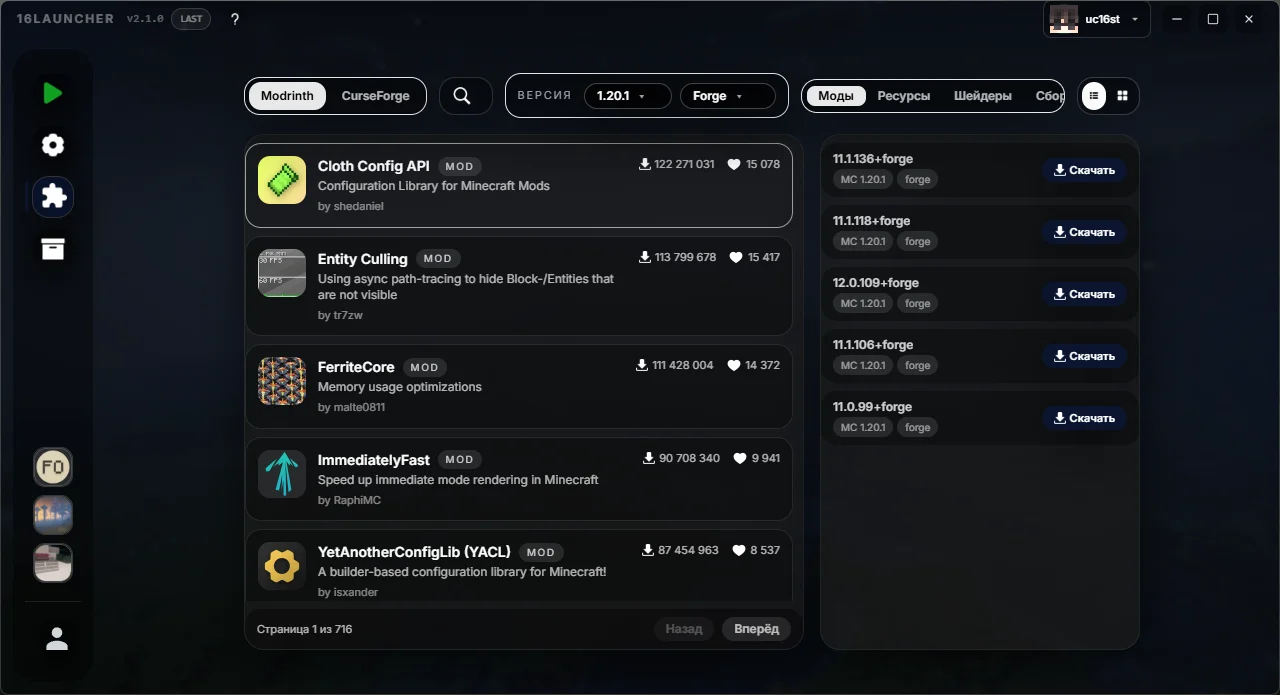Open the FO instance in sidebar

click(x=53, y=467)
